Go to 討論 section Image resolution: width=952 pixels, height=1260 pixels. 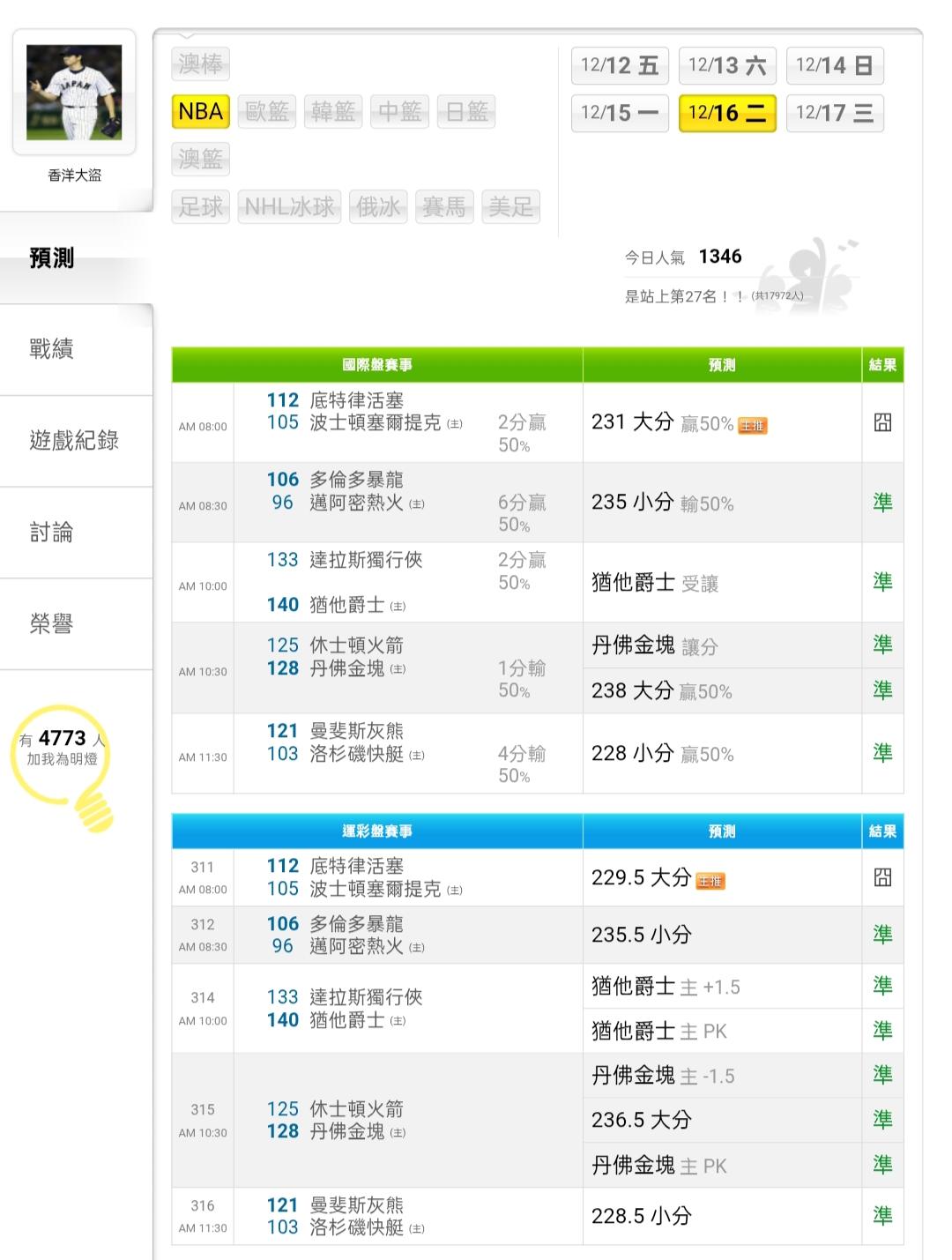pos(51,533)
